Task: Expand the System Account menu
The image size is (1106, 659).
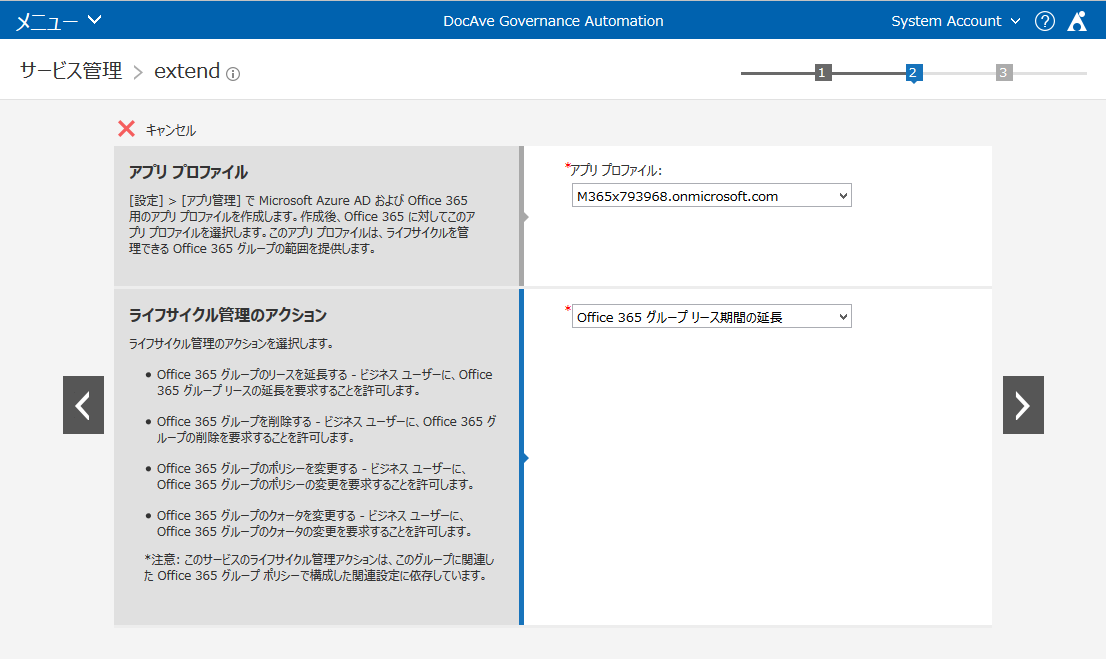Action: coord(956,21)
